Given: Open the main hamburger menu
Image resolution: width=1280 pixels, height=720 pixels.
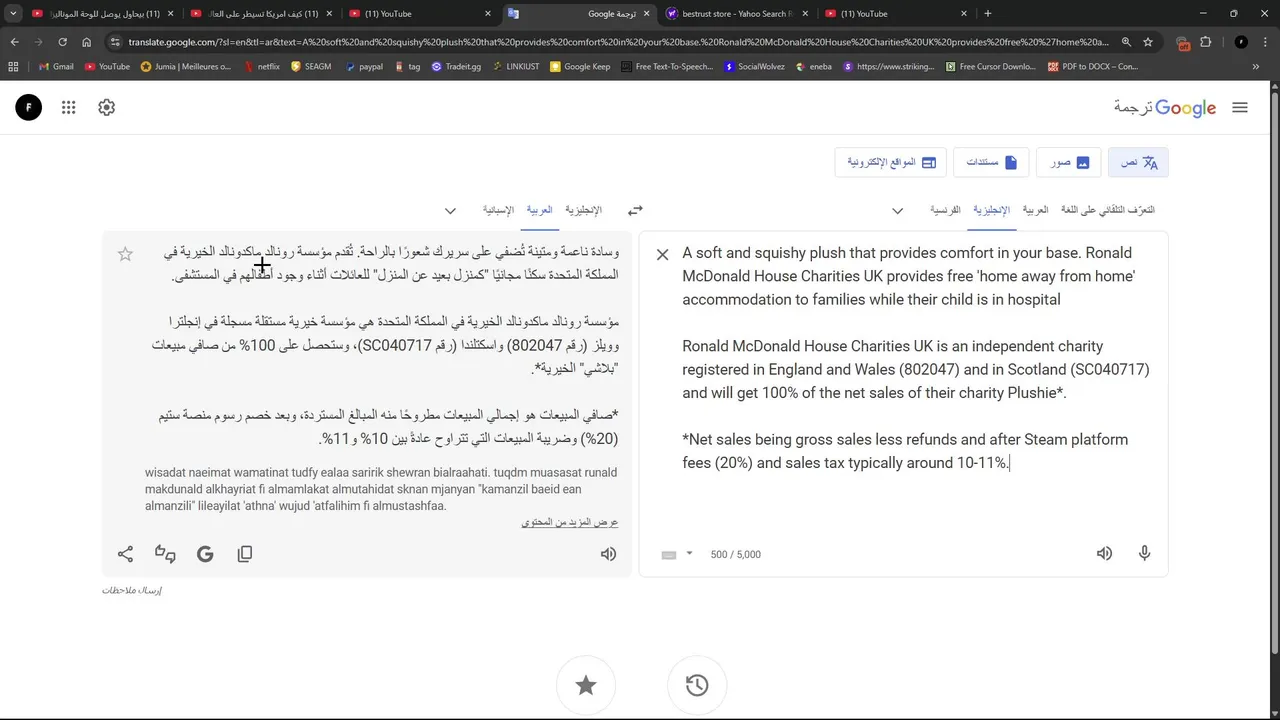Looking at the screenshot, I should coord(1240,107).
